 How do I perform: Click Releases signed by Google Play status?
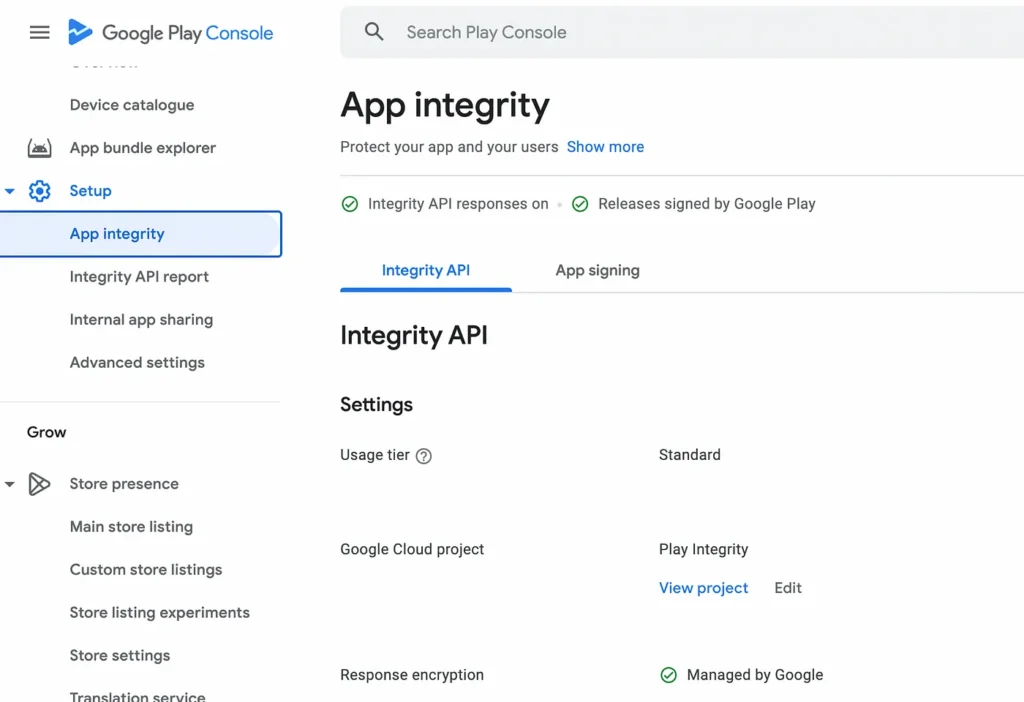point(707,204)
